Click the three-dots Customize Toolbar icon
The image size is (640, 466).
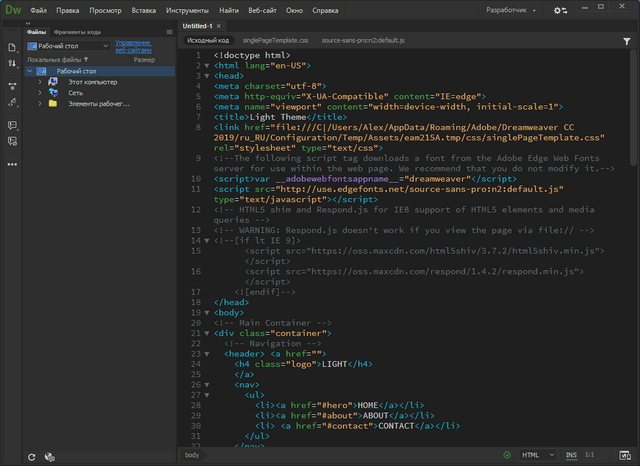pos(12,163)
